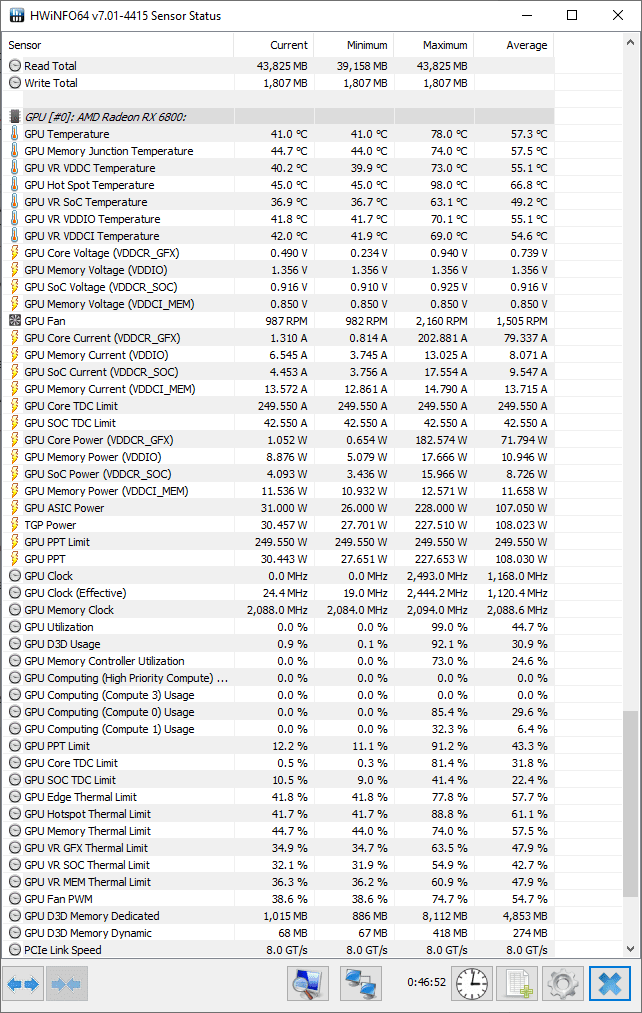Open the network remote monitoring button
Screen dimensions: 642x1013
tap(360, 983)
